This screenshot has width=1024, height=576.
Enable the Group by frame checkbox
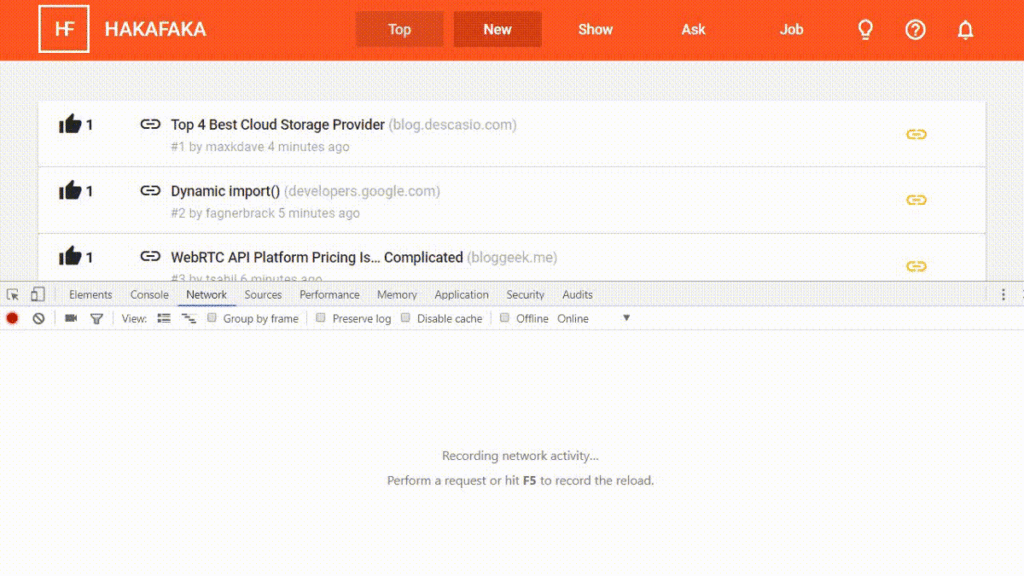tap(210, 318)
